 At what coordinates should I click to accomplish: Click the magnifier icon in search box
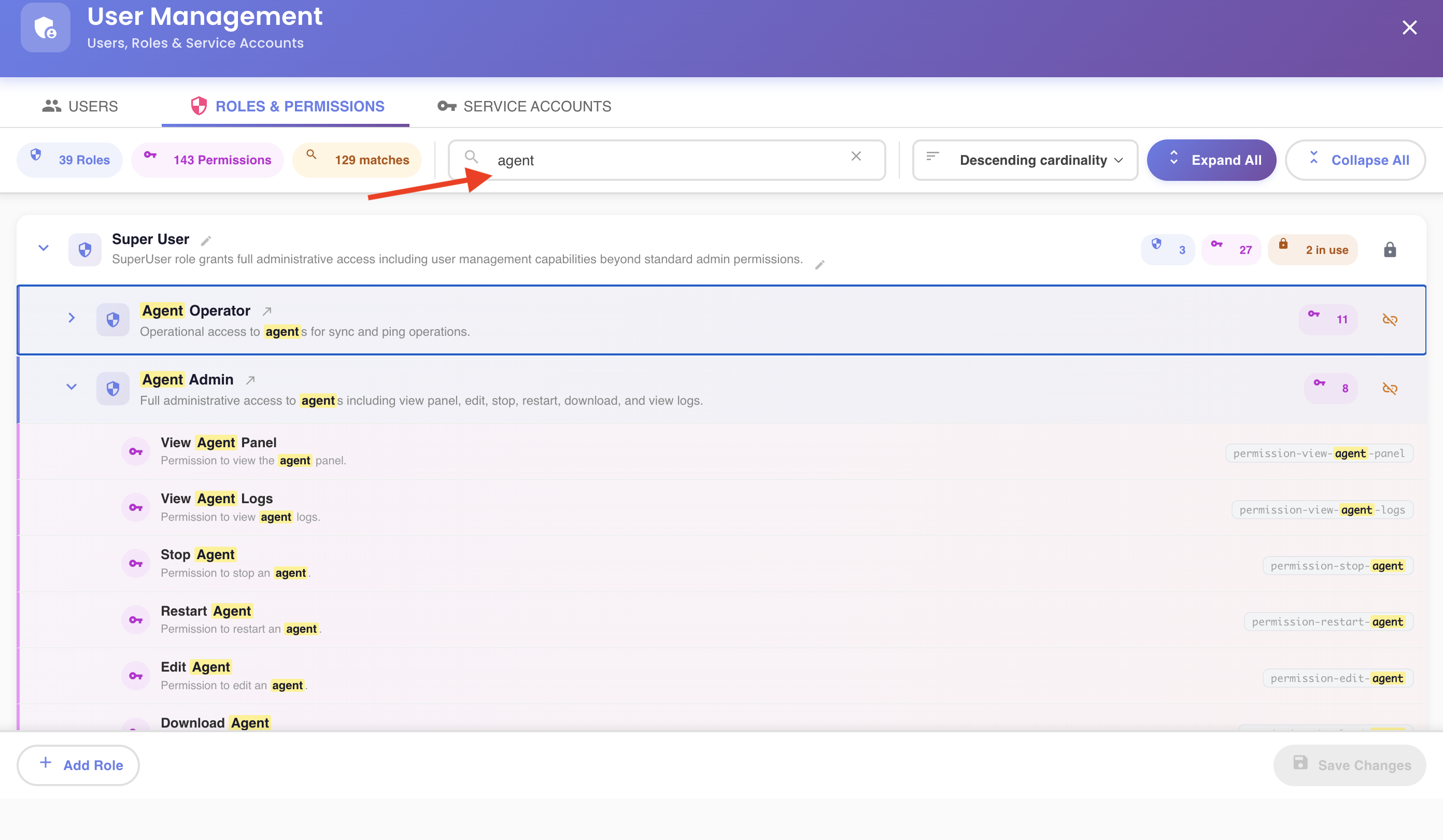pyautogui.click(x=471, y=156)
